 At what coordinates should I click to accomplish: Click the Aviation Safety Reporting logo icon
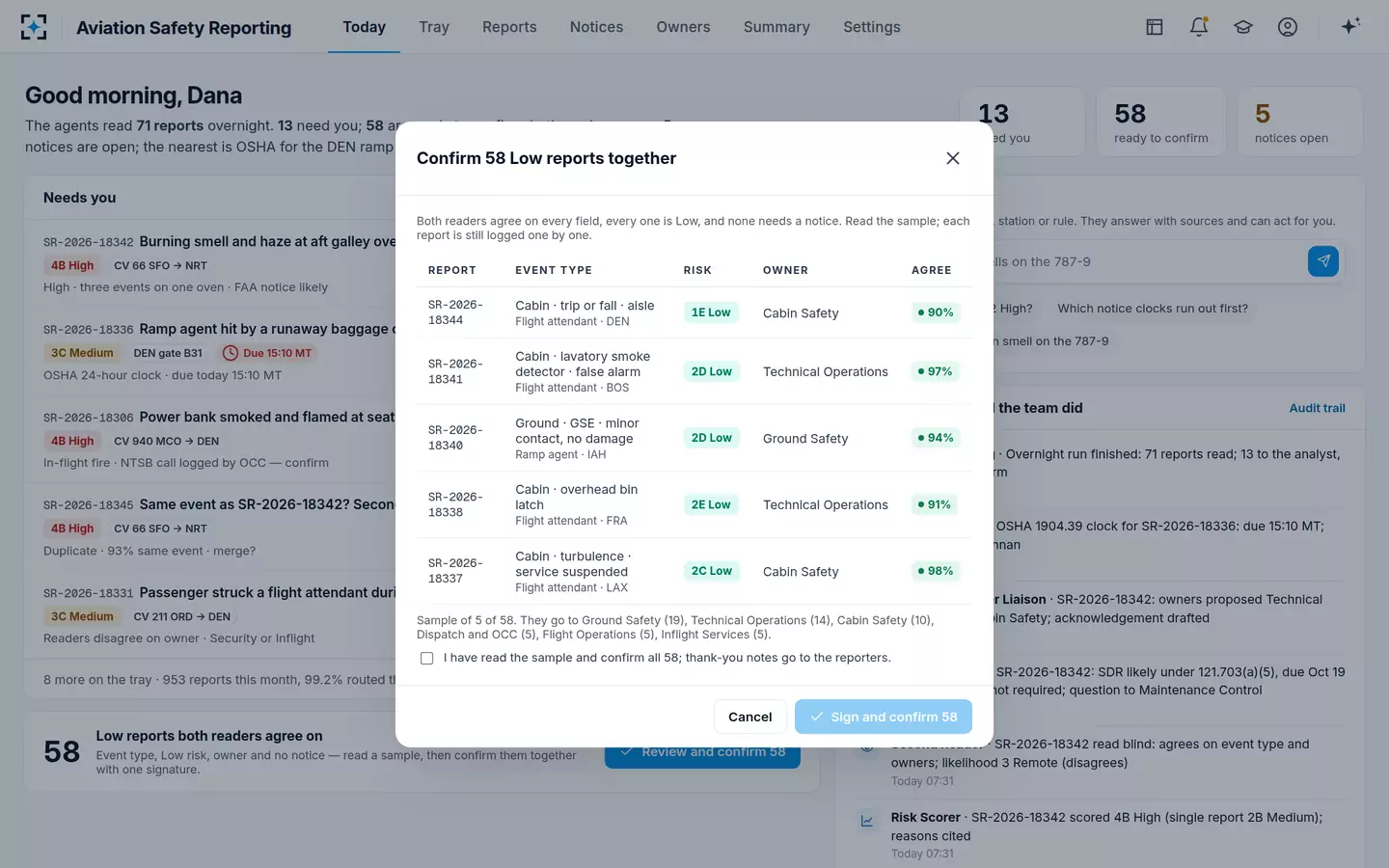pos(34,27)
